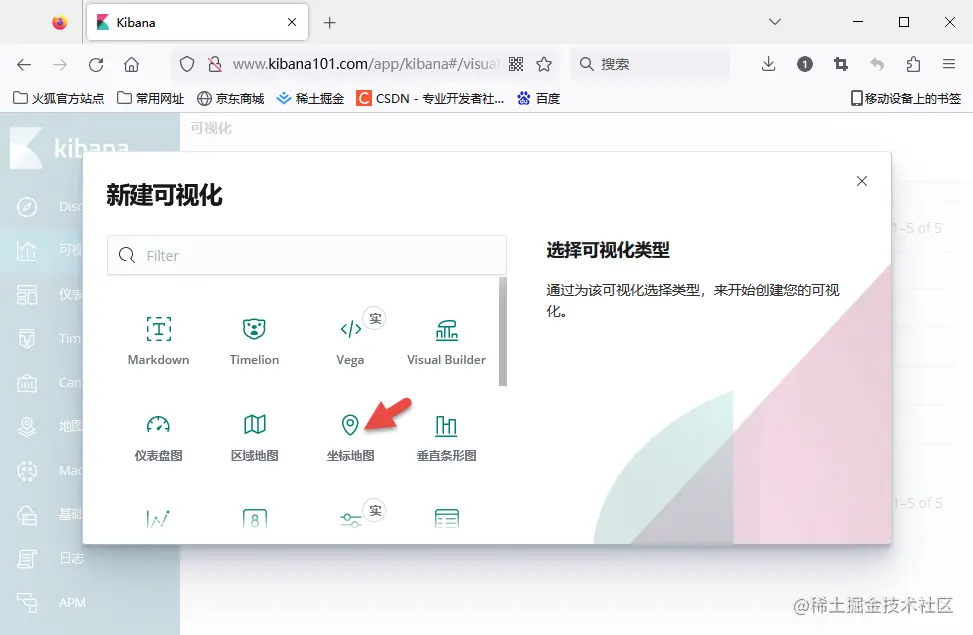
Task: Open the Visual Builder visualization
Action: [x=446, y=341]
